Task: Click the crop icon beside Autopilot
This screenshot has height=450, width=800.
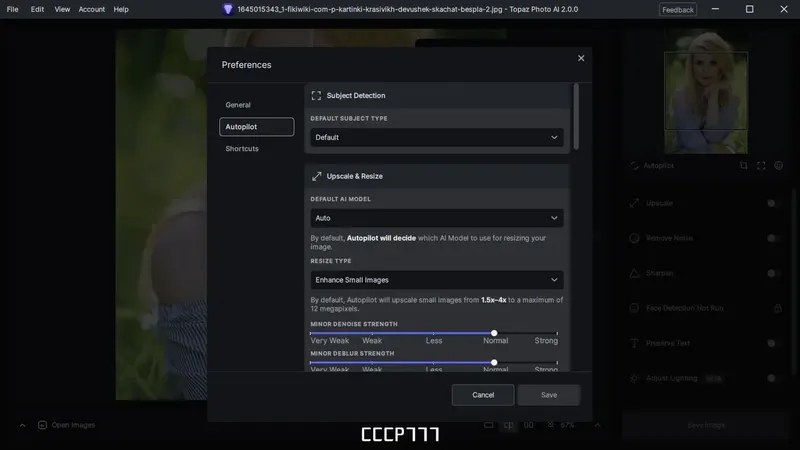Action: 743,165
